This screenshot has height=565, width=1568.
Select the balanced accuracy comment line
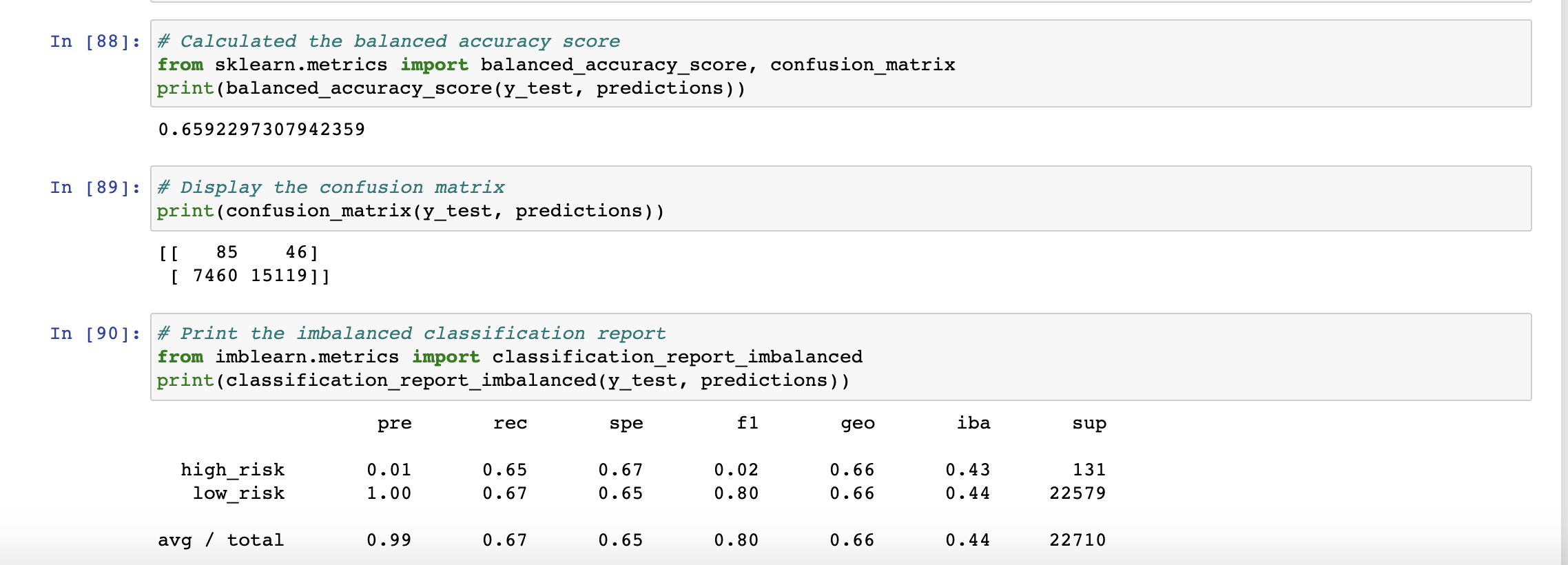389,41
